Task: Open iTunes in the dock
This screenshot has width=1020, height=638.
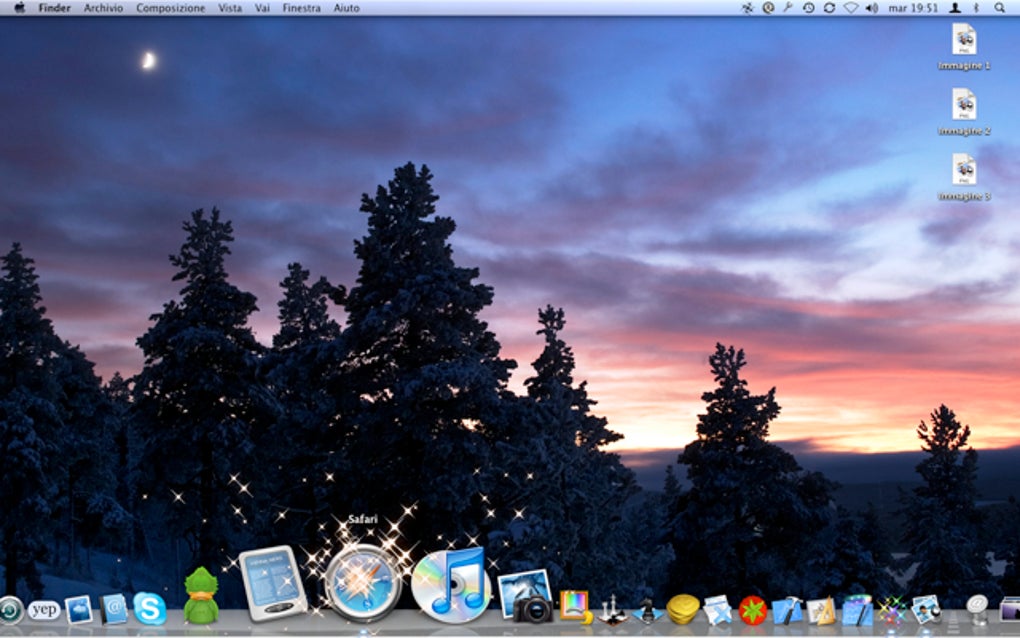Action: [450, 585]
